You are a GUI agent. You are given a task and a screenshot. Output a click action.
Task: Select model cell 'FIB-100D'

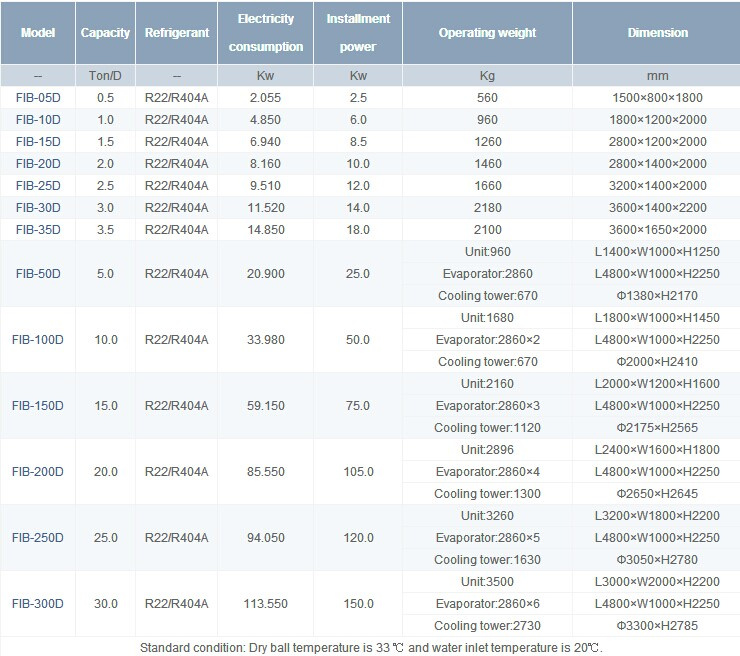coord(38,340)
